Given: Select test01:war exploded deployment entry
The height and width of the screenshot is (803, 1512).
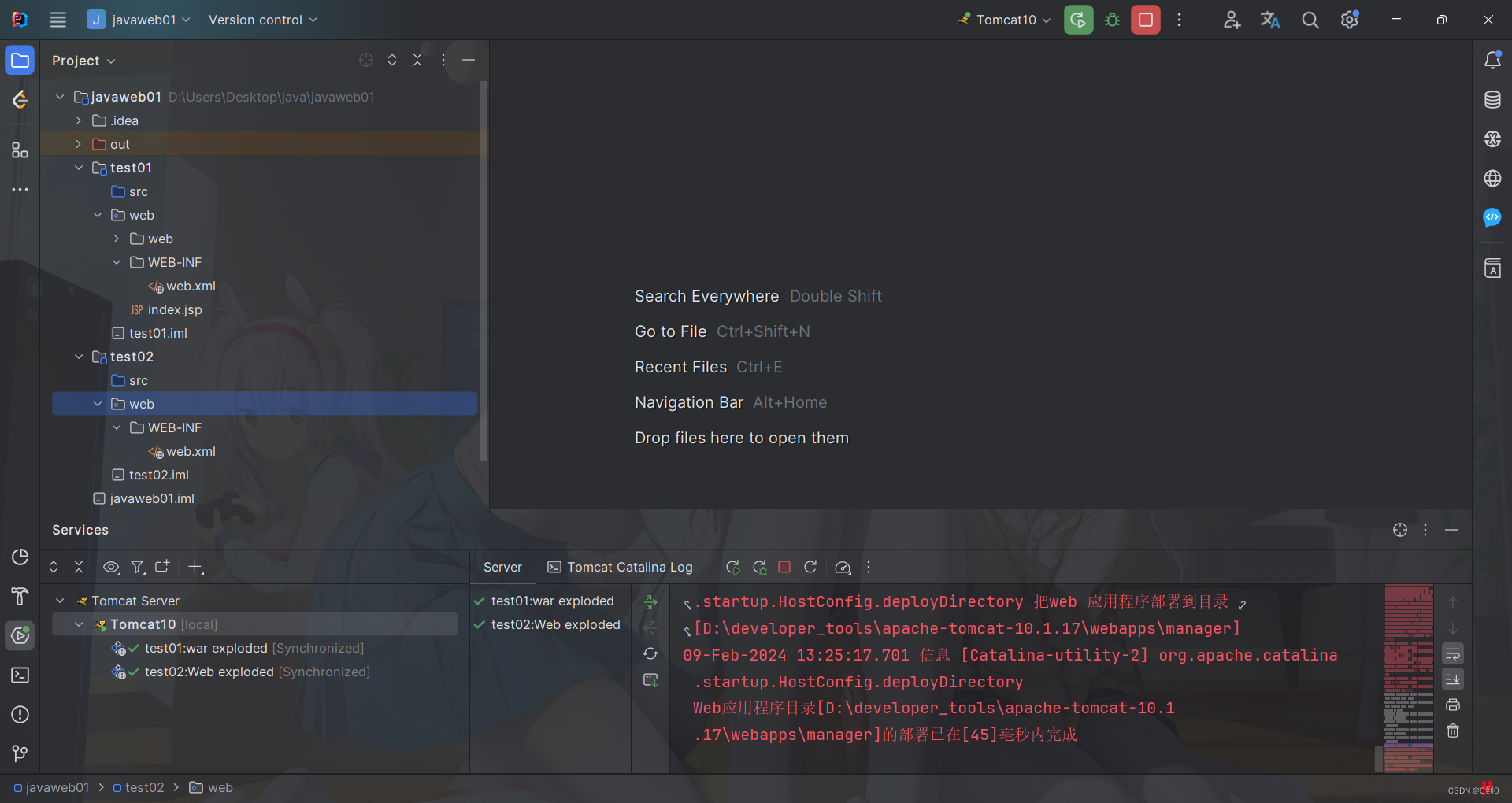Looking at the screenshot, I should (544, 601).
